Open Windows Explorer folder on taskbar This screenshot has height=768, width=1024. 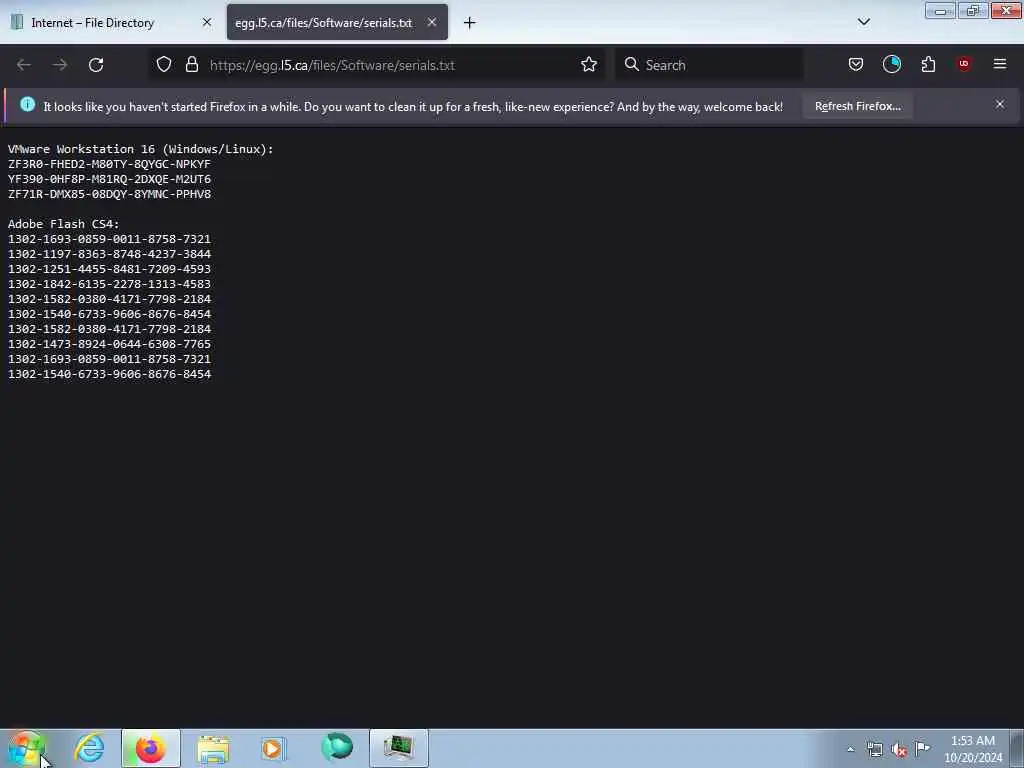coord(213,748)
